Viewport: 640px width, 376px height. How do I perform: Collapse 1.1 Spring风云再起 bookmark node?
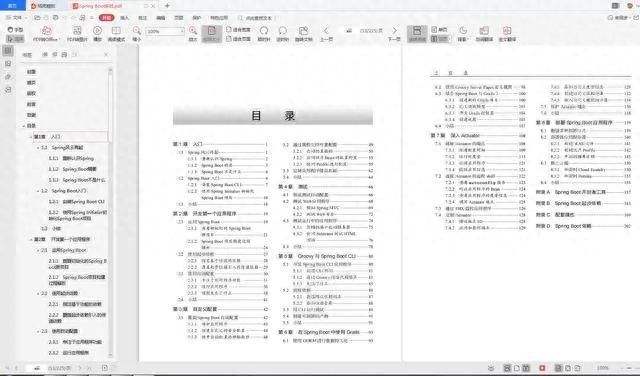[x=38, y=147]
